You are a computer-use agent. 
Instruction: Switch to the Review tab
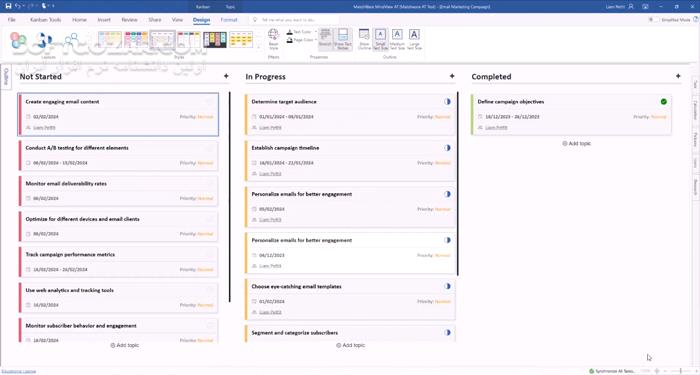(x=129, y=20)
